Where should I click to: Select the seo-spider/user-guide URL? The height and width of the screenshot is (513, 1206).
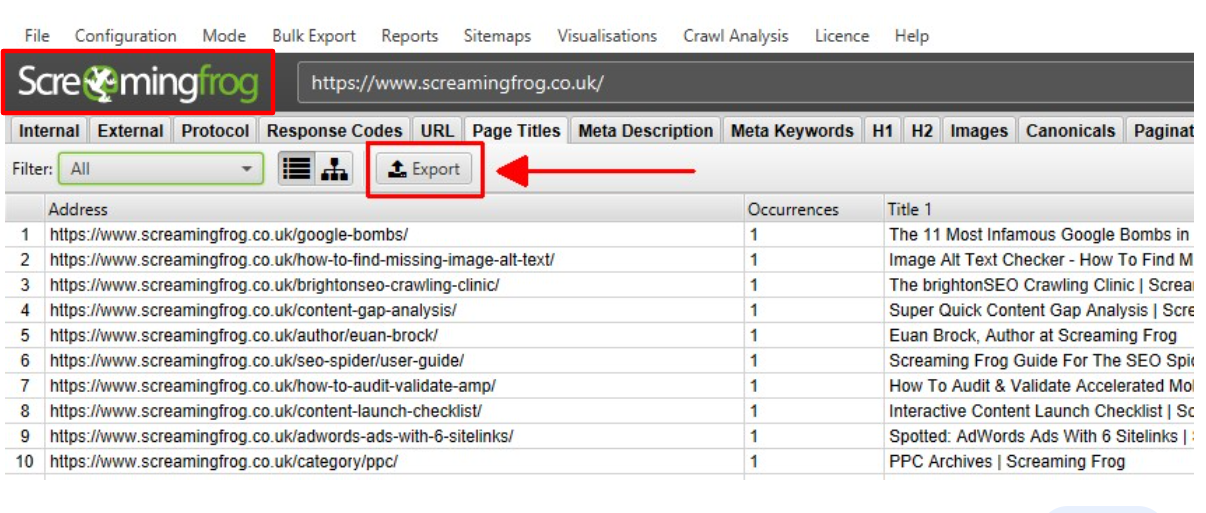pyautogui.click(x=257, y=360)
